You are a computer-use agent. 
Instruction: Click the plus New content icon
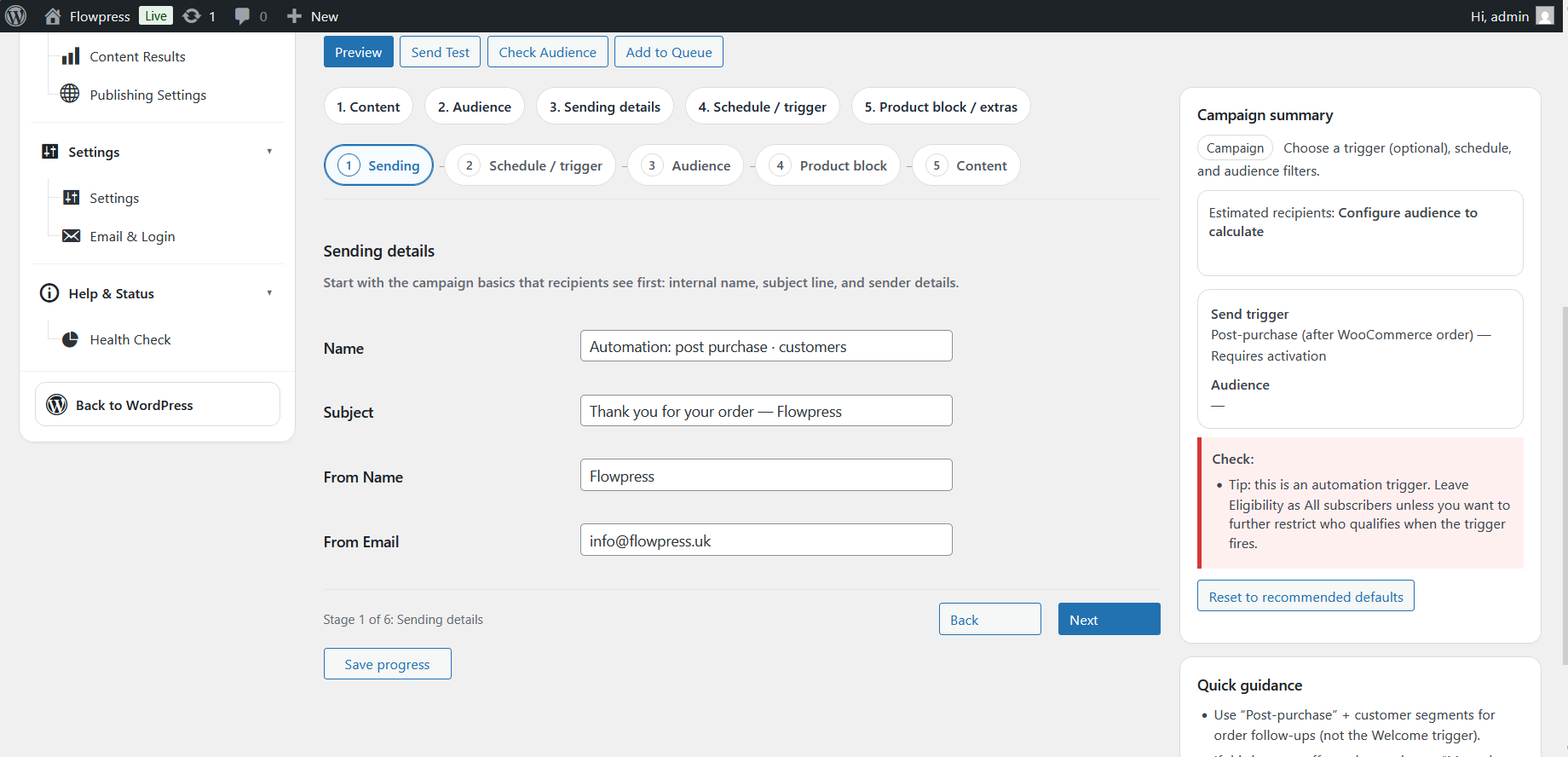[x=294, y=16]
